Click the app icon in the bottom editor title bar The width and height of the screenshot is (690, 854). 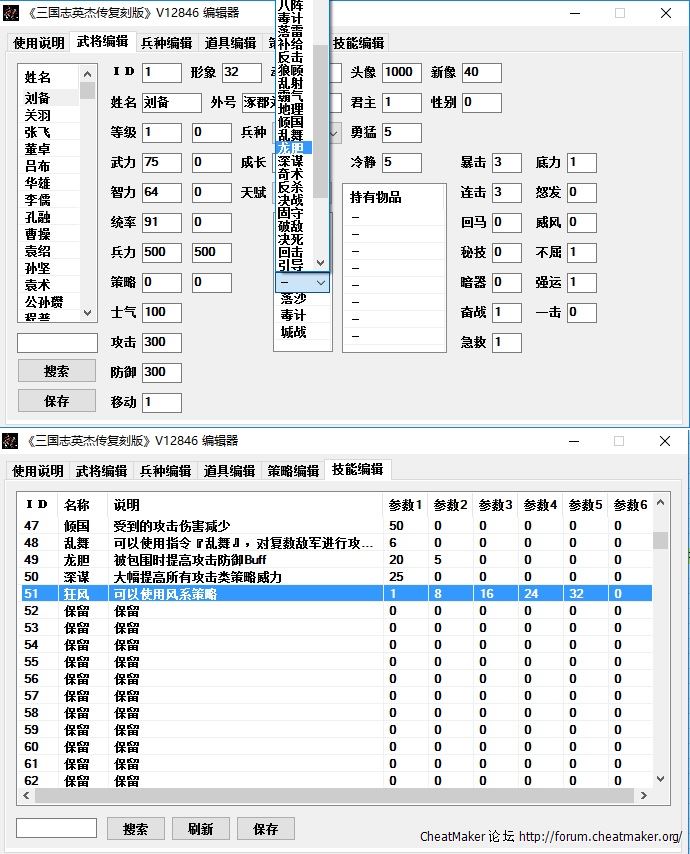(x=11, y=440)
